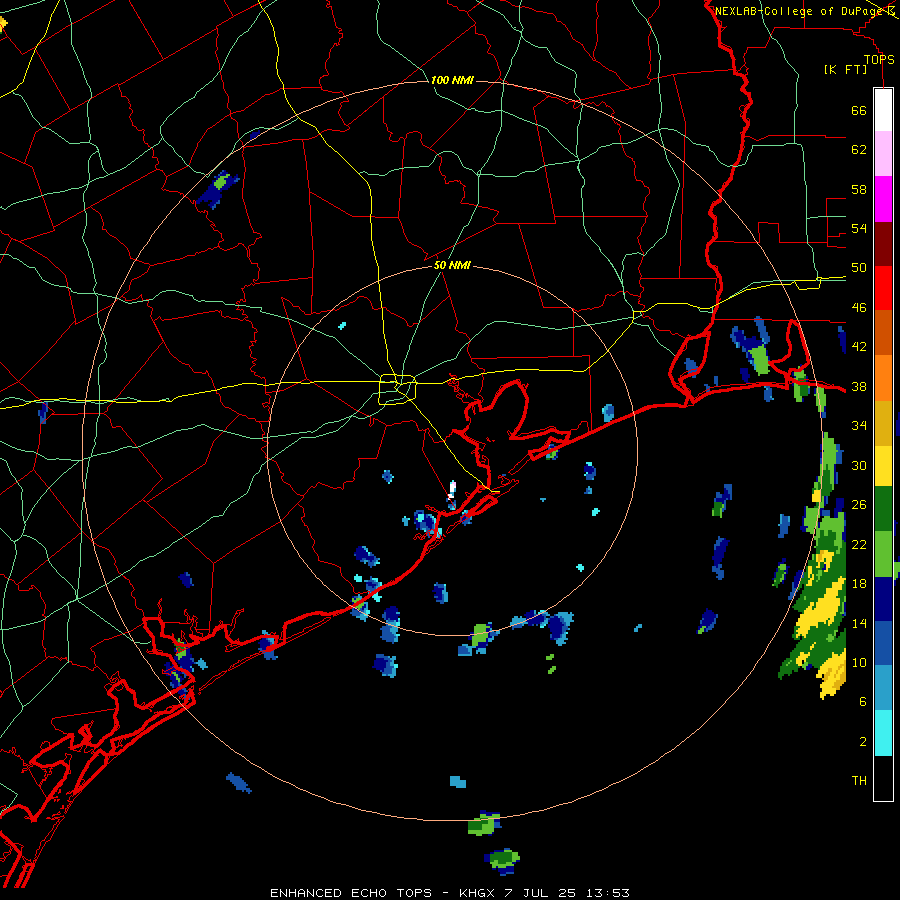Click the "50" legend value

tap(859, 268)
